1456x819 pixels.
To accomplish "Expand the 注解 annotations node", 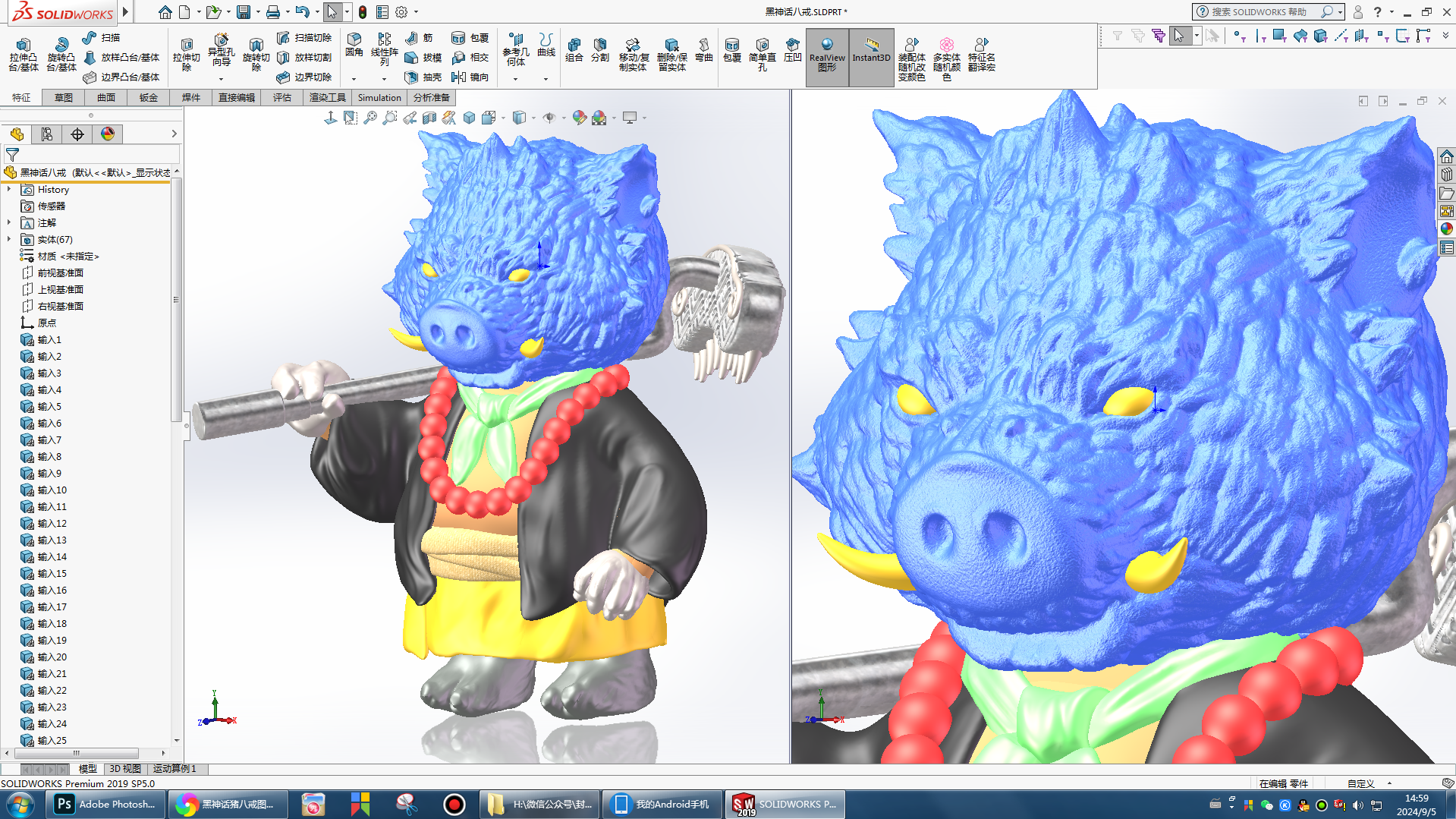I will (x=9, y=222).
